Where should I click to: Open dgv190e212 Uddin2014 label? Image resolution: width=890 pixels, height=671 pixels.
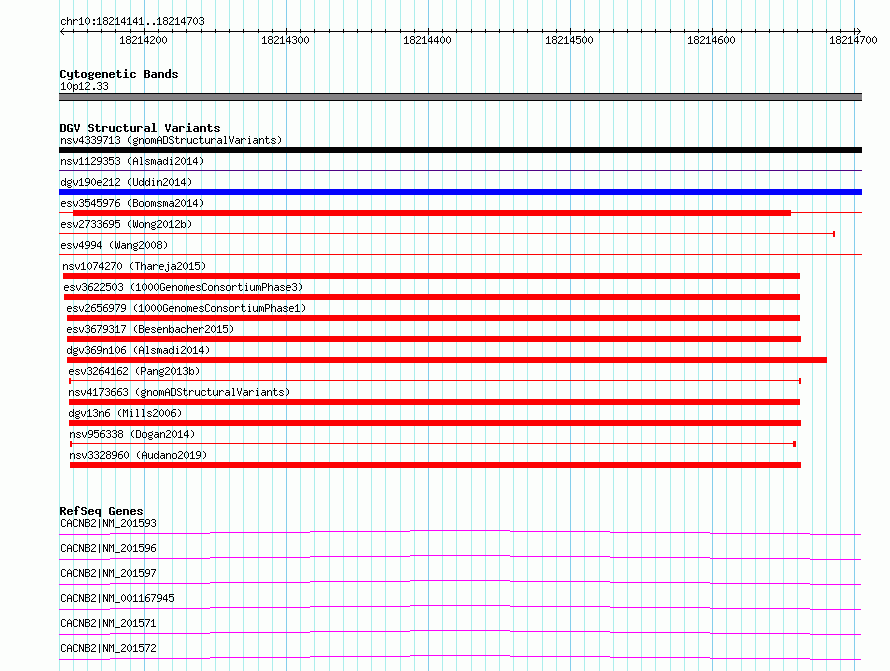(x=126, y=182)
